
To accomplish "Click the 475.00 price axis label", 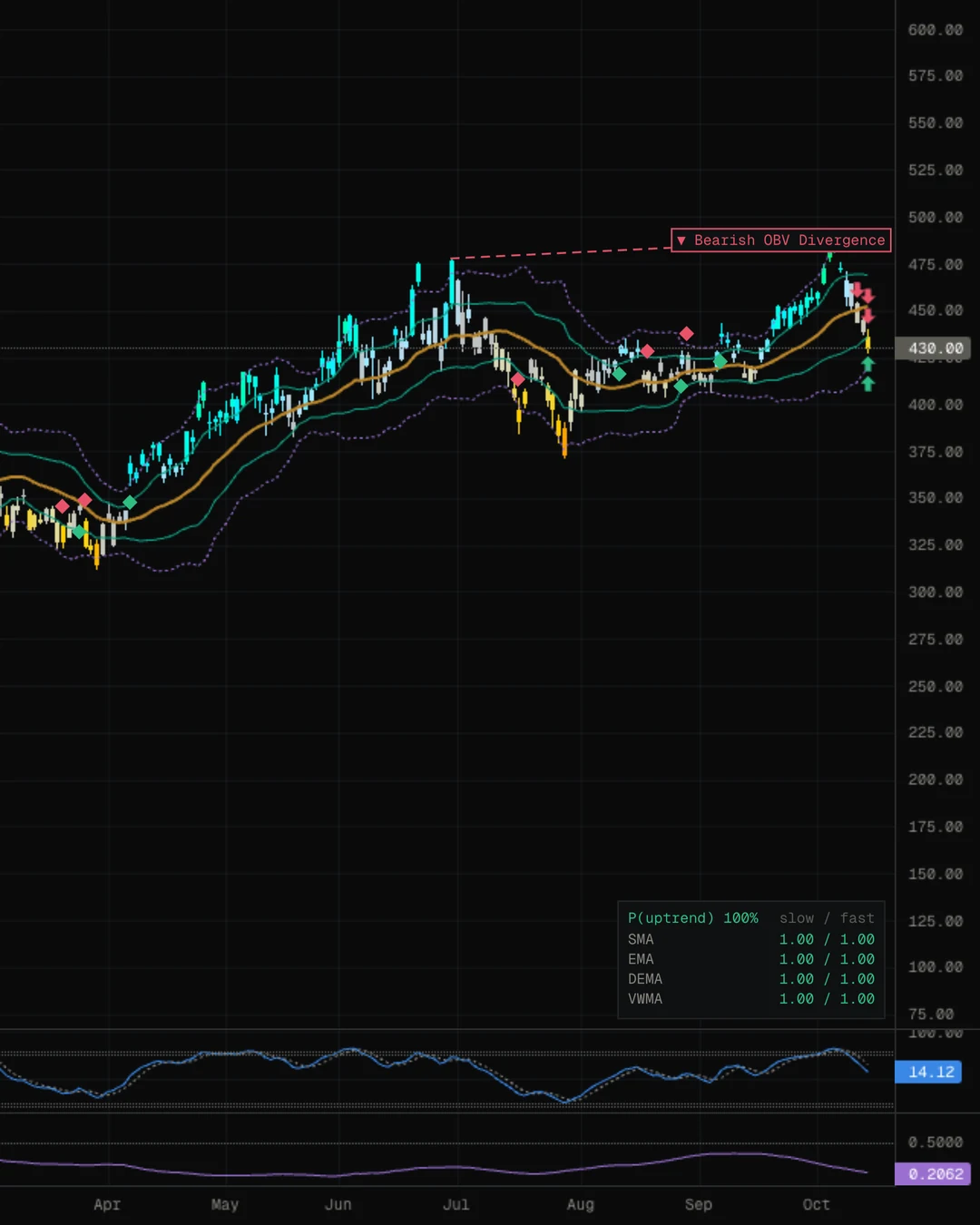I will tap(936, 265).
